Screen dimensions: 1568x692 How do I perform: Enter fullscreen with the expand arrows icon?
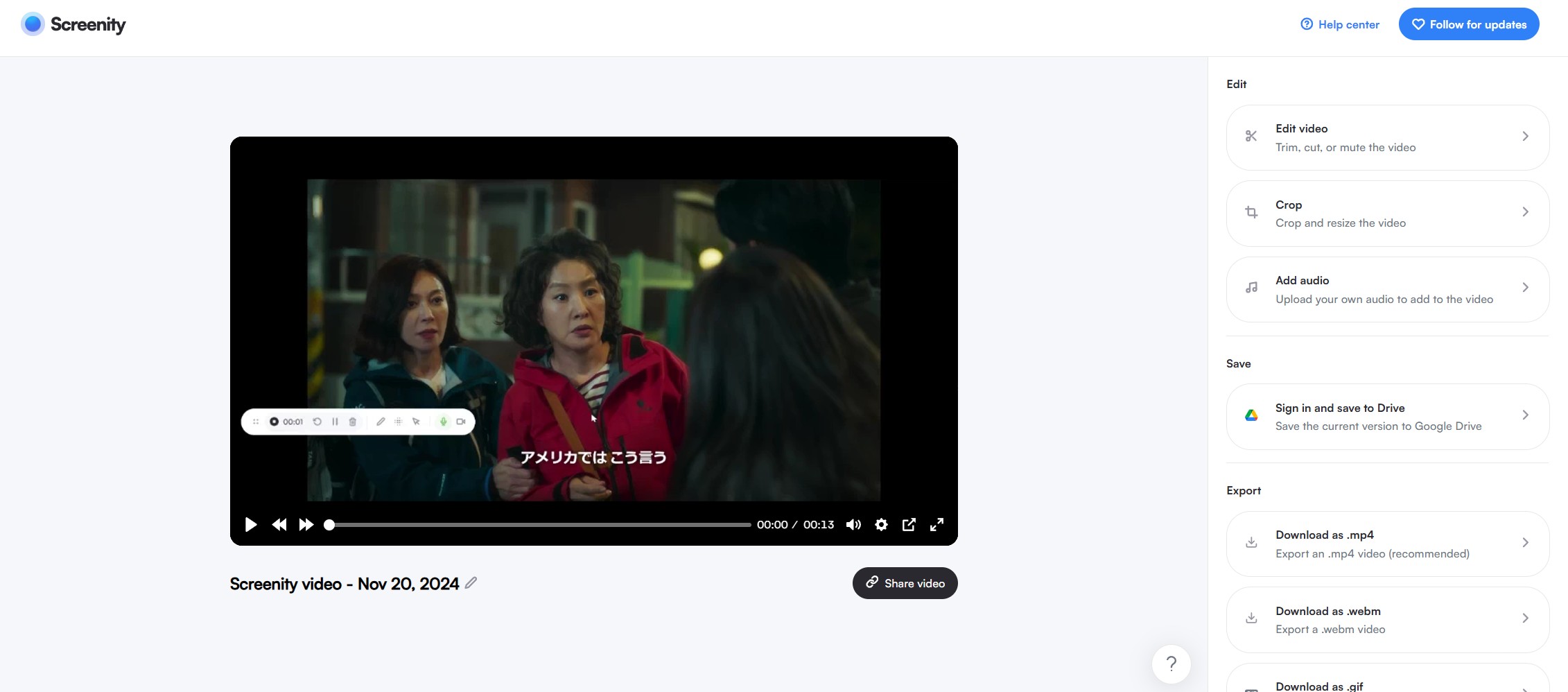tap(937, 525)
